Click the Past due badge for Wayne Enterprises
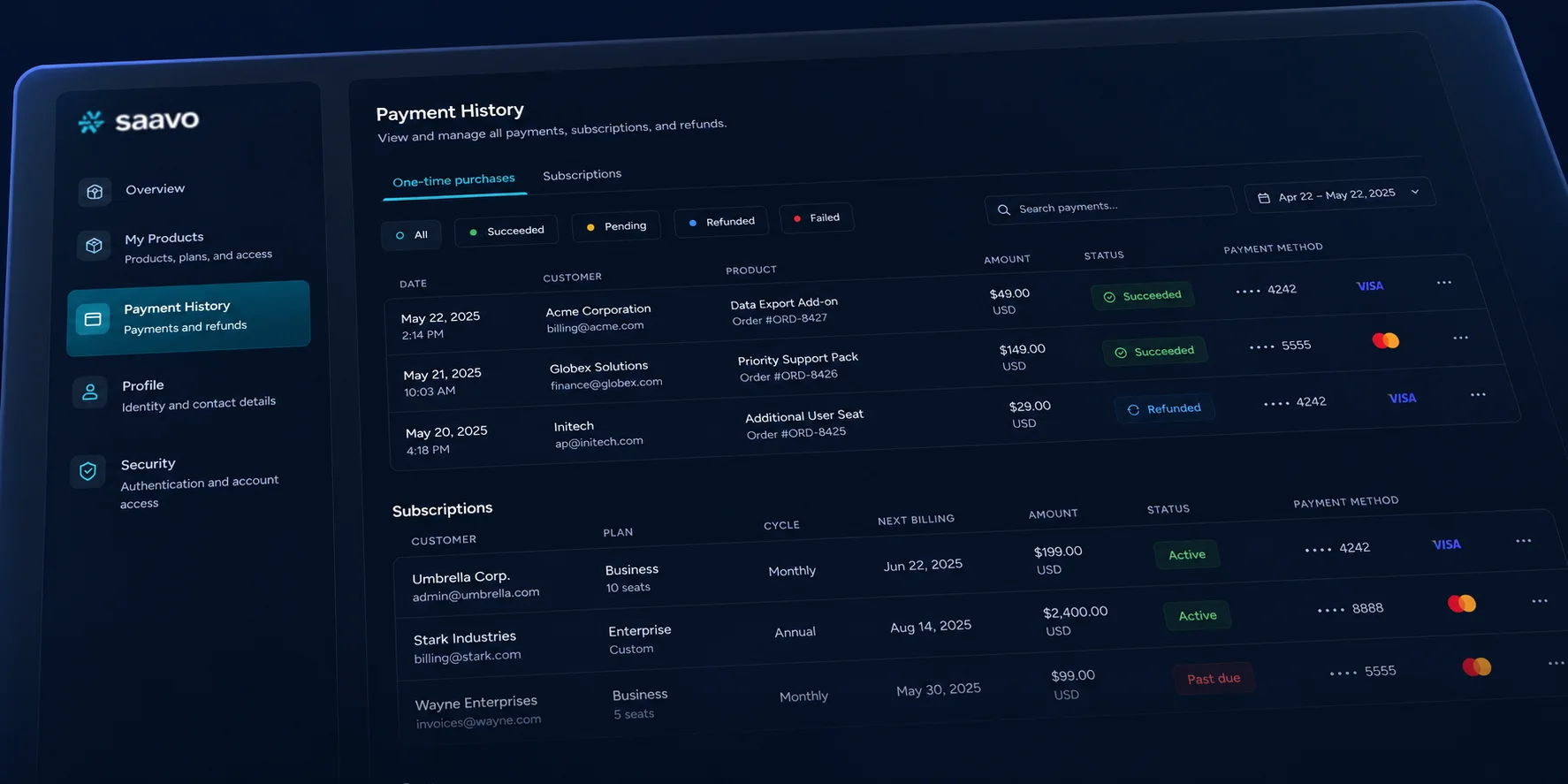1568x784 pixels. [1214, 679]
